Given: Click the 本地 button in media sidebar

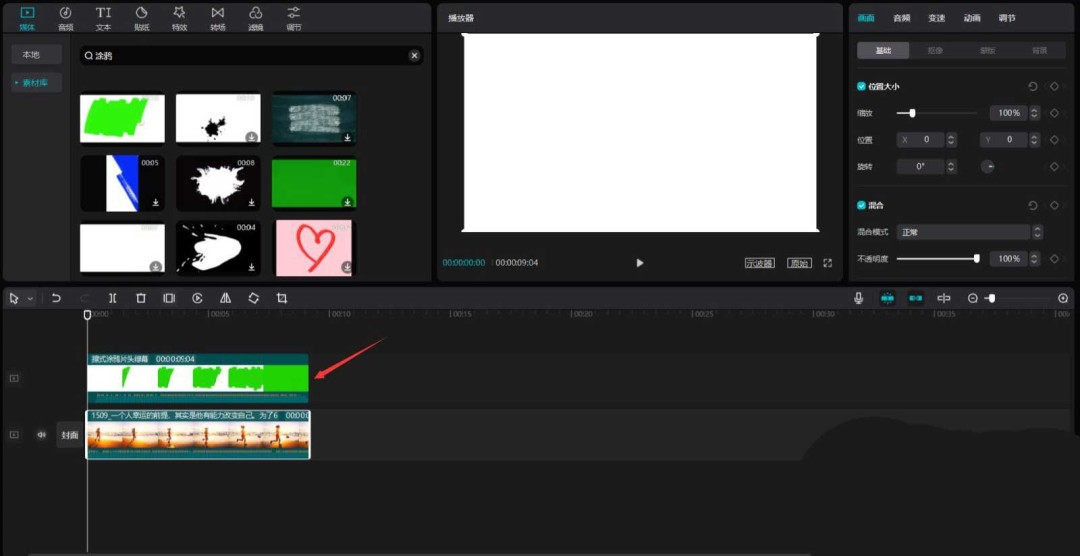Looking at the screenshot, I should coord(31,54).
